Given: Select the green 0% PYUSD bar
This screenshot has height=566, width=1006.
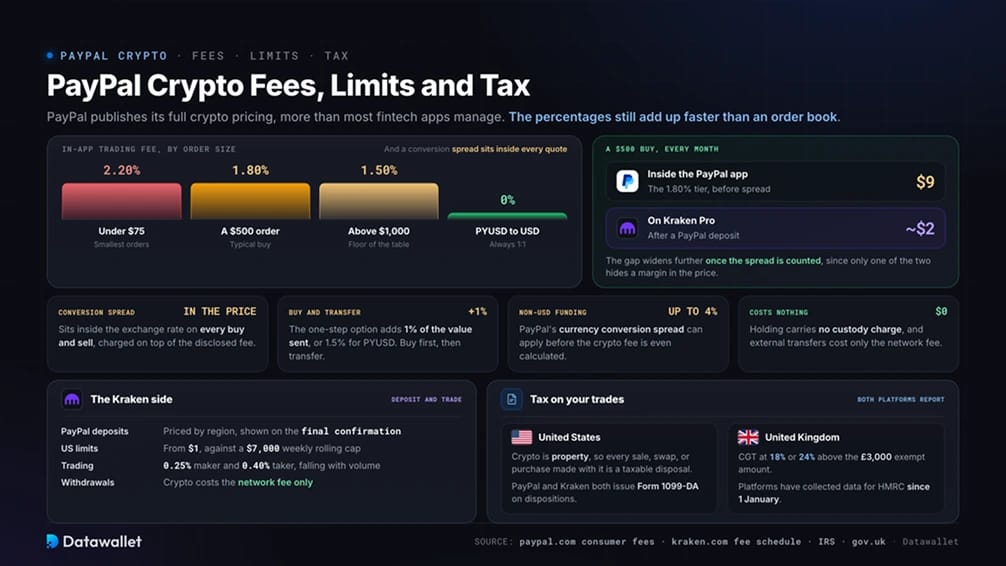Looking at the screenshot, I should point(507,216).
